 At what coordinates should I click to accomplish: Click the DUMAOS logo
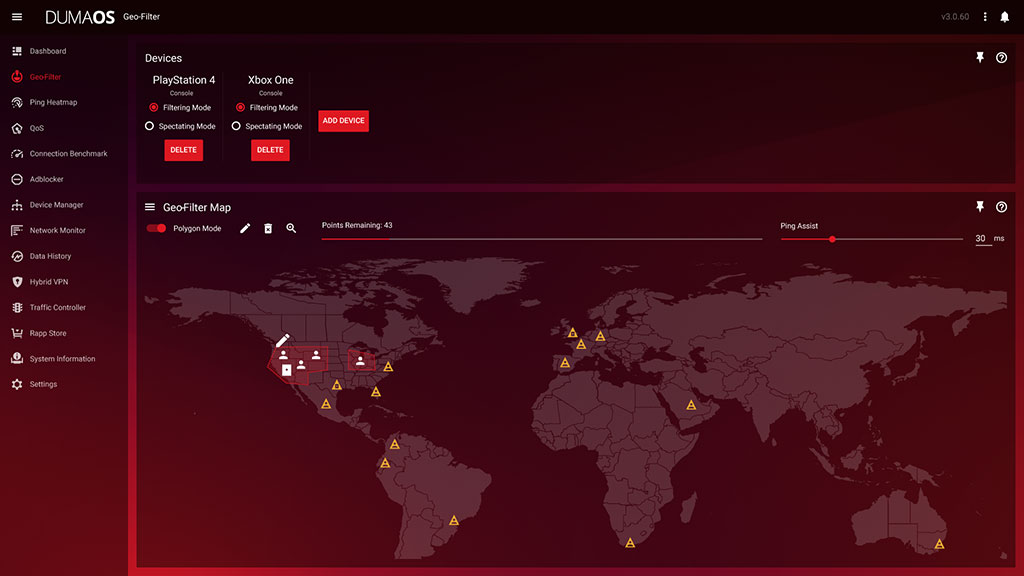[x=80, y=17]
